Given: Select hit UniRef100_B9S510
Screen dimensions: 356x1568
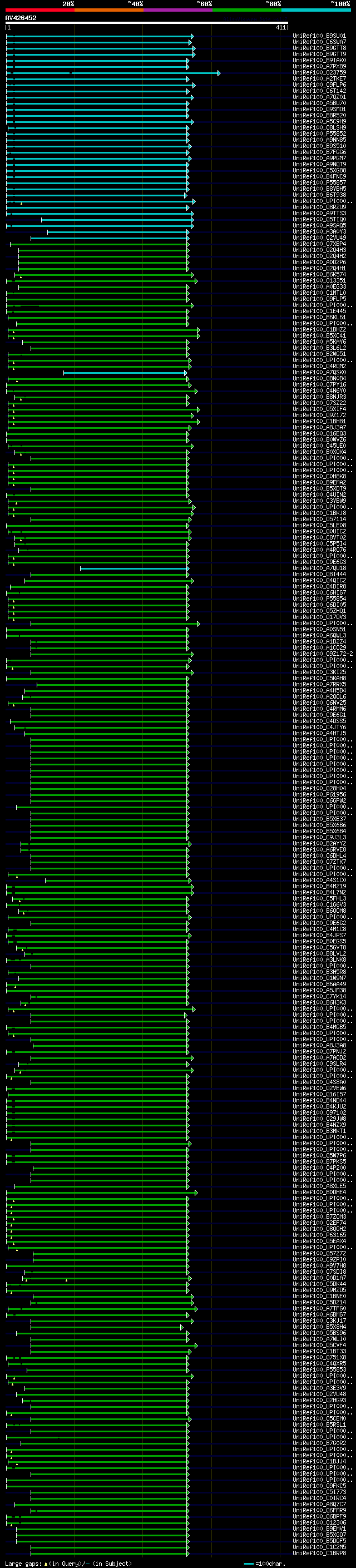Looking at the screenshot, I should point(319,146).
